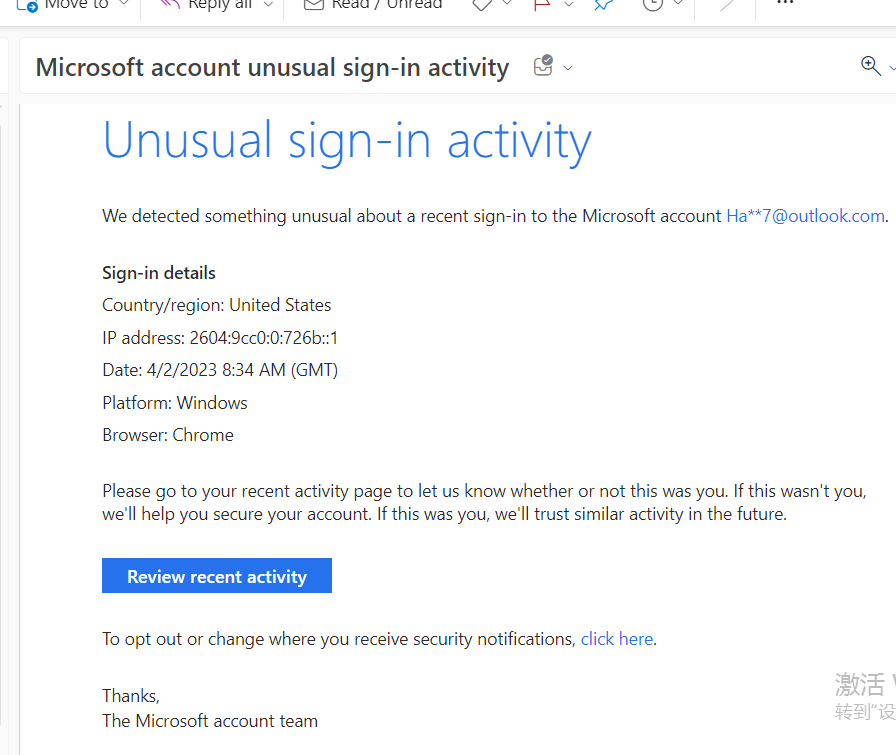896x755 pixels.
Task: Click the Read / Unread envelope icon
Action: (314, 5)
